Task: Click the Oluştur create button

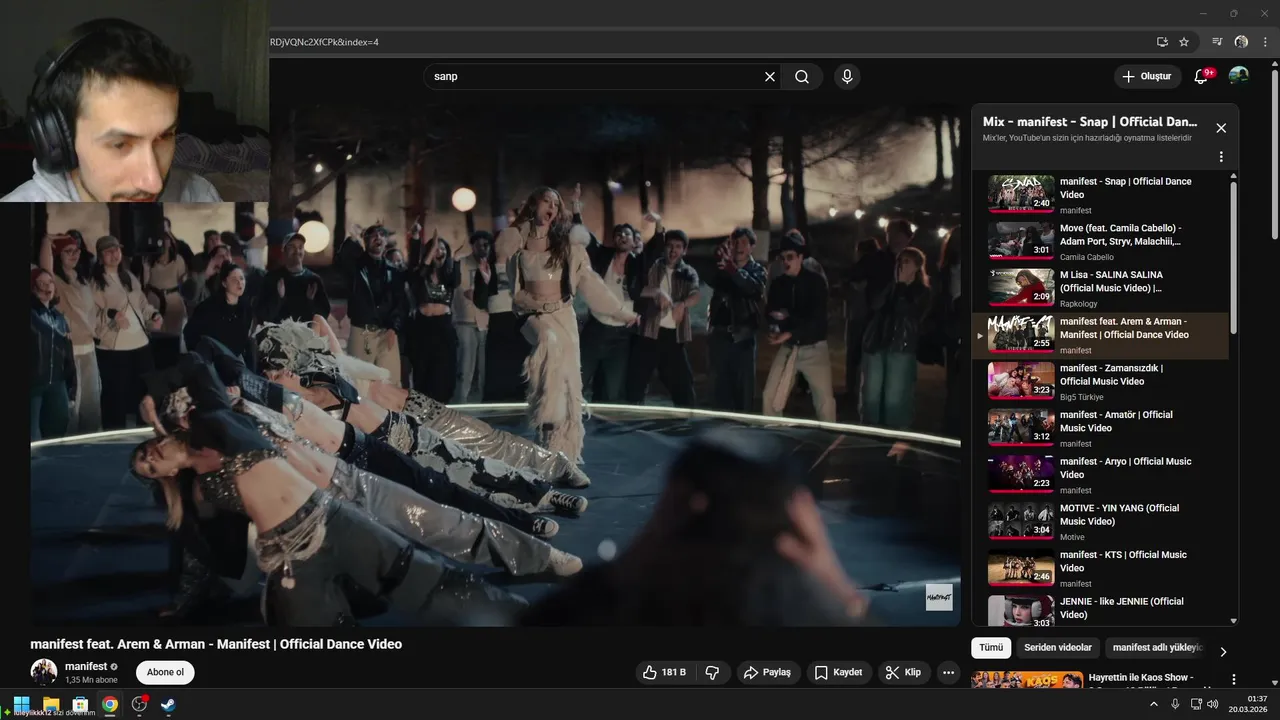Action: coord(1147,76)
